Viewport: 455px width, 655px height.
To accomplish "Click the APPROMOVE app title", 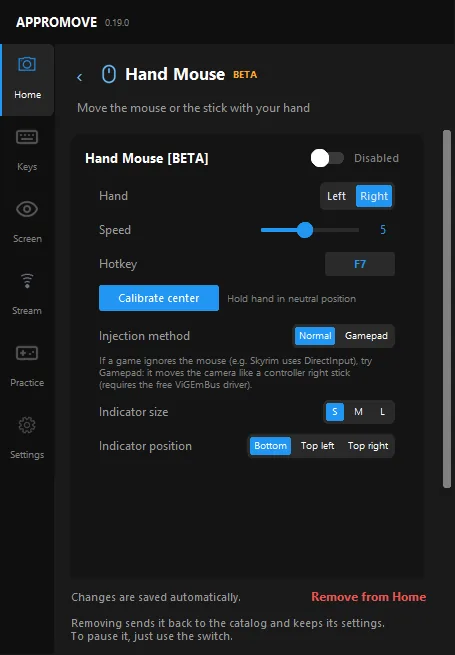I will [x=56, y=22].
